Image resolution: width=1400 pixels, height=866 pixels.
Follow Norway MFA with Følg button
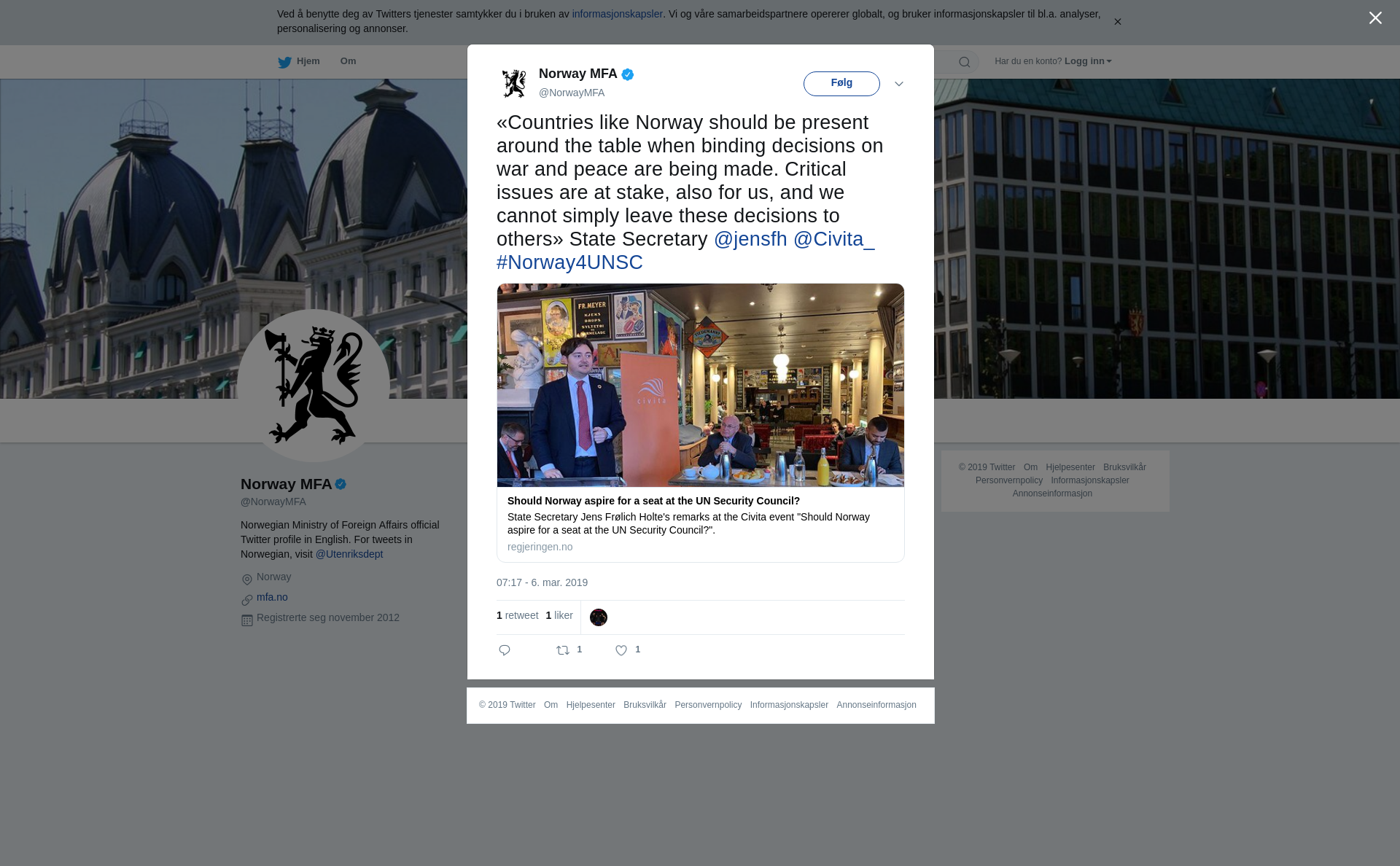[841, 84]
